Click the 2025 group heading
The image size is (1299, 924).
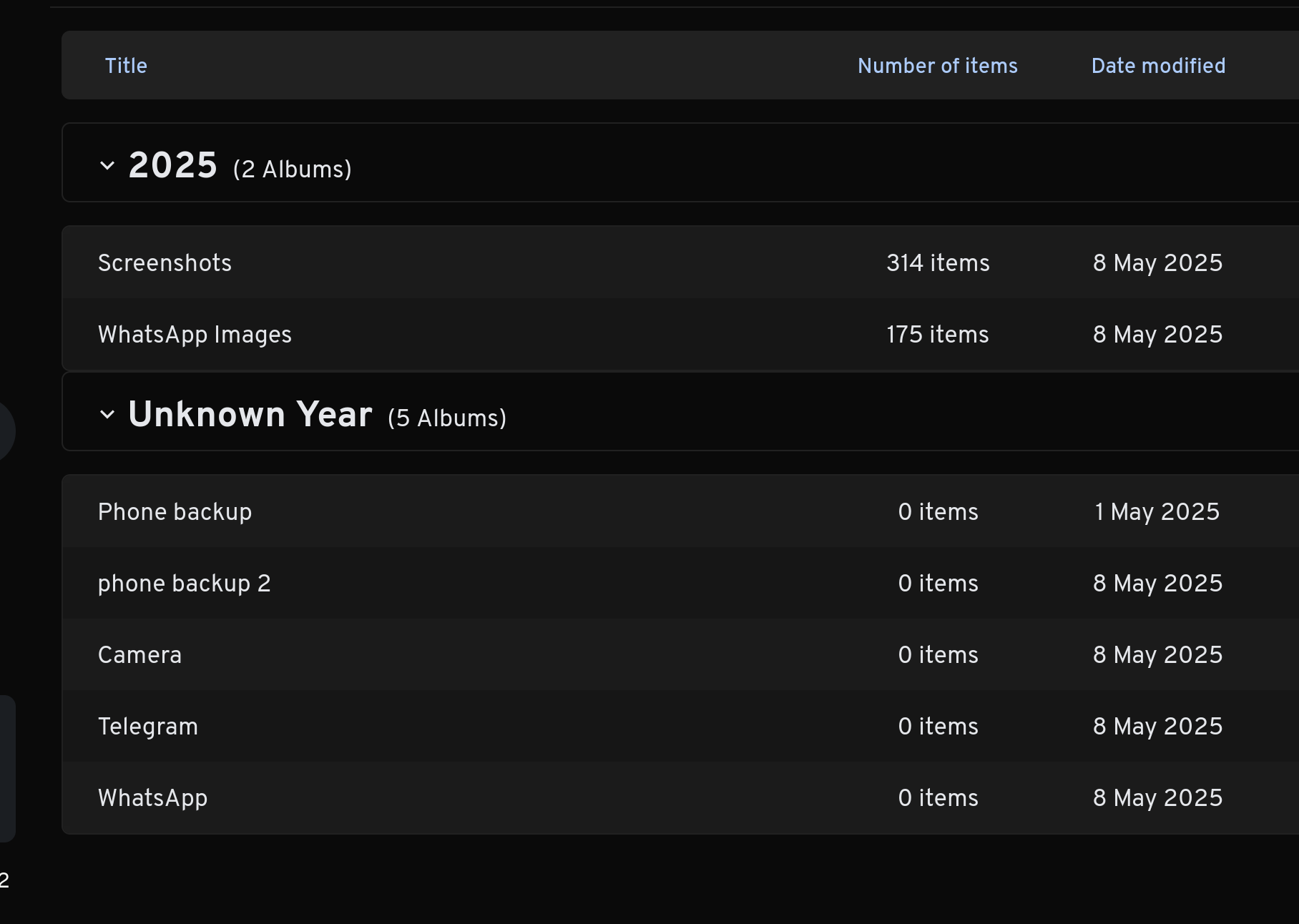pos(172,166)
